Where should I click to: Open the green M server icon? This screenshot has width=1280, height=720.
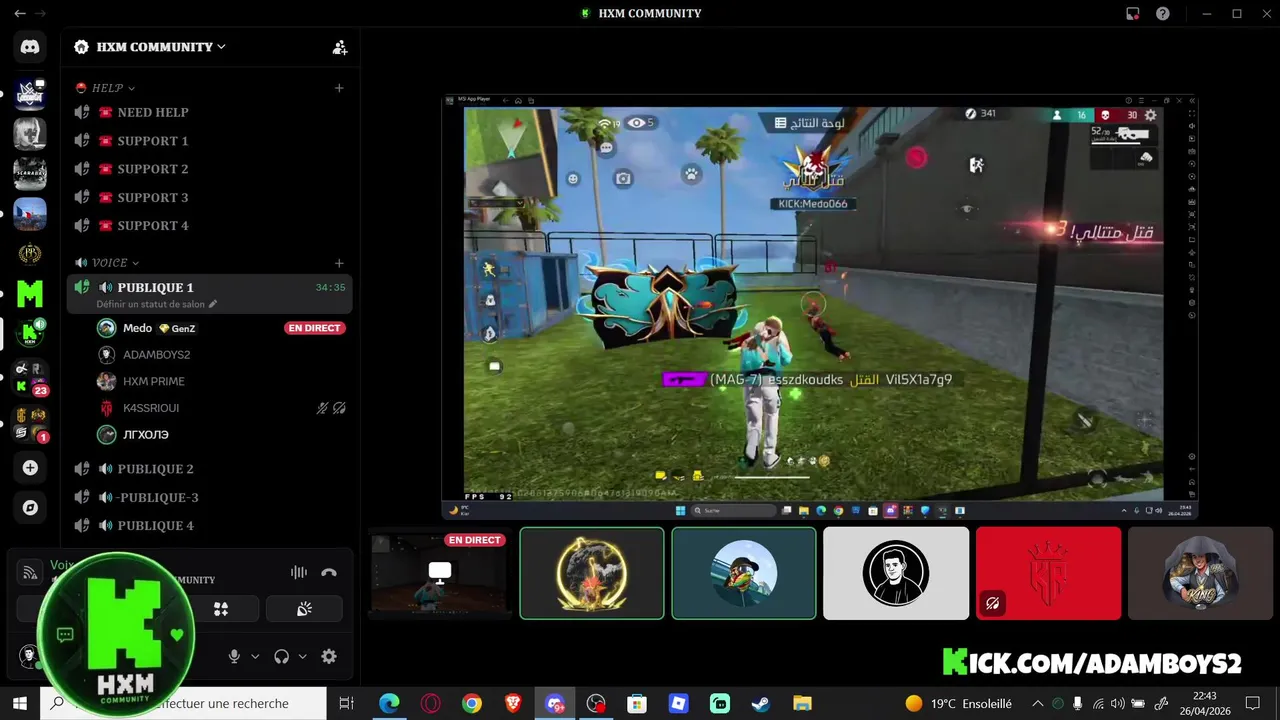pos(30,293)
